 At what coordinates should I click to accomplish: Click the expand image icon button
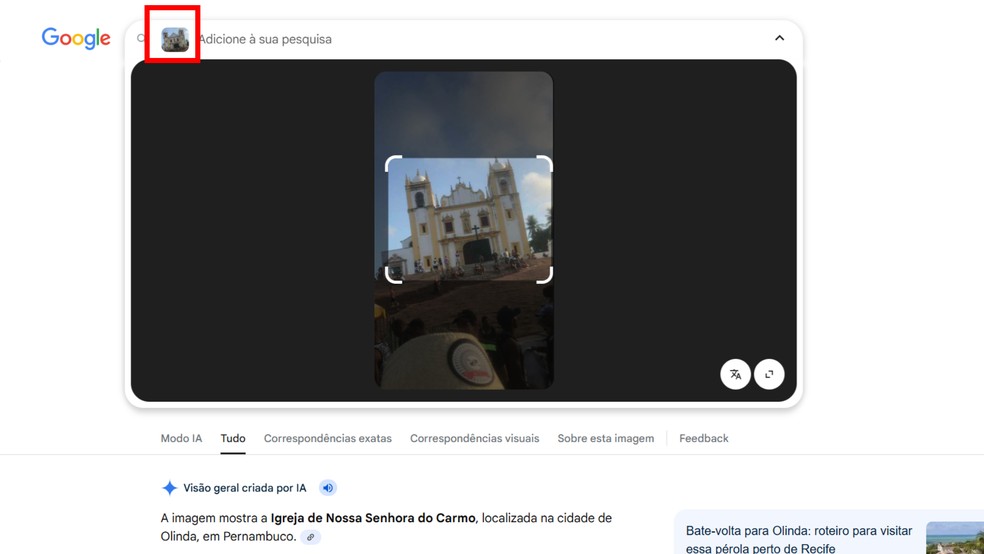[x=769, y=374]
